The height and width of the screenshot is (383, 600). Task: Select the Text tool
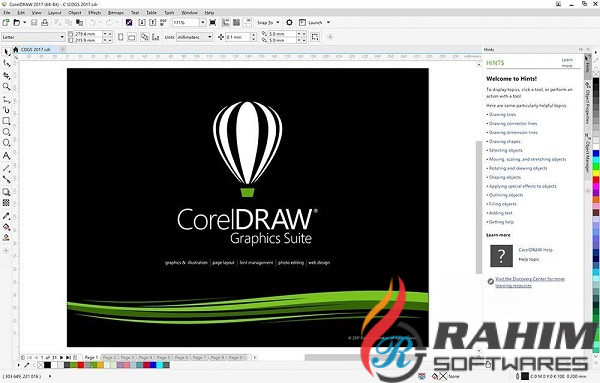6,156
